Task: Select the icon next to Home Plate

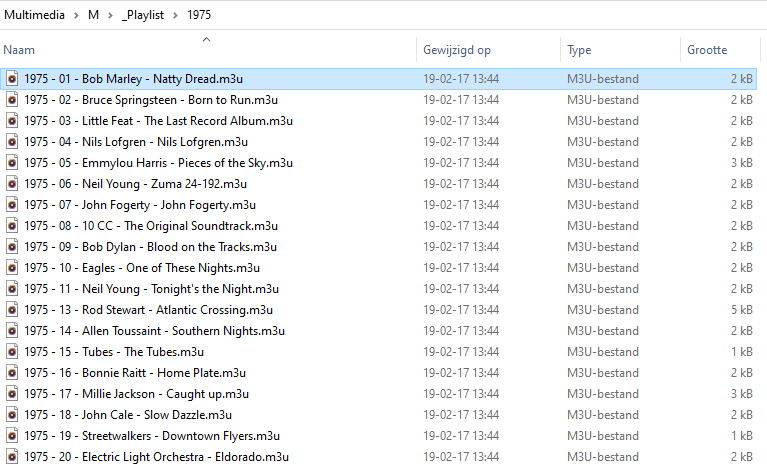Action: pyautogui.click(x=12, y=373)
